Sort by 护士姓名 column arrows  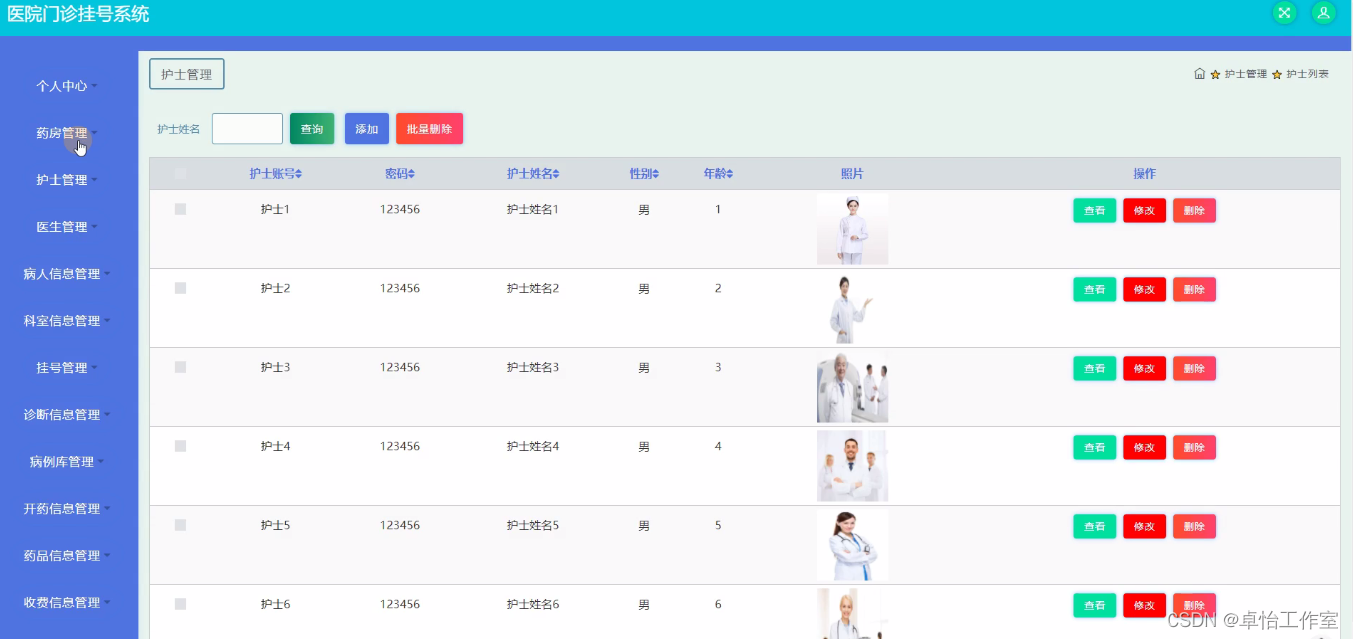pyautogui.click(x=556, y=174)
